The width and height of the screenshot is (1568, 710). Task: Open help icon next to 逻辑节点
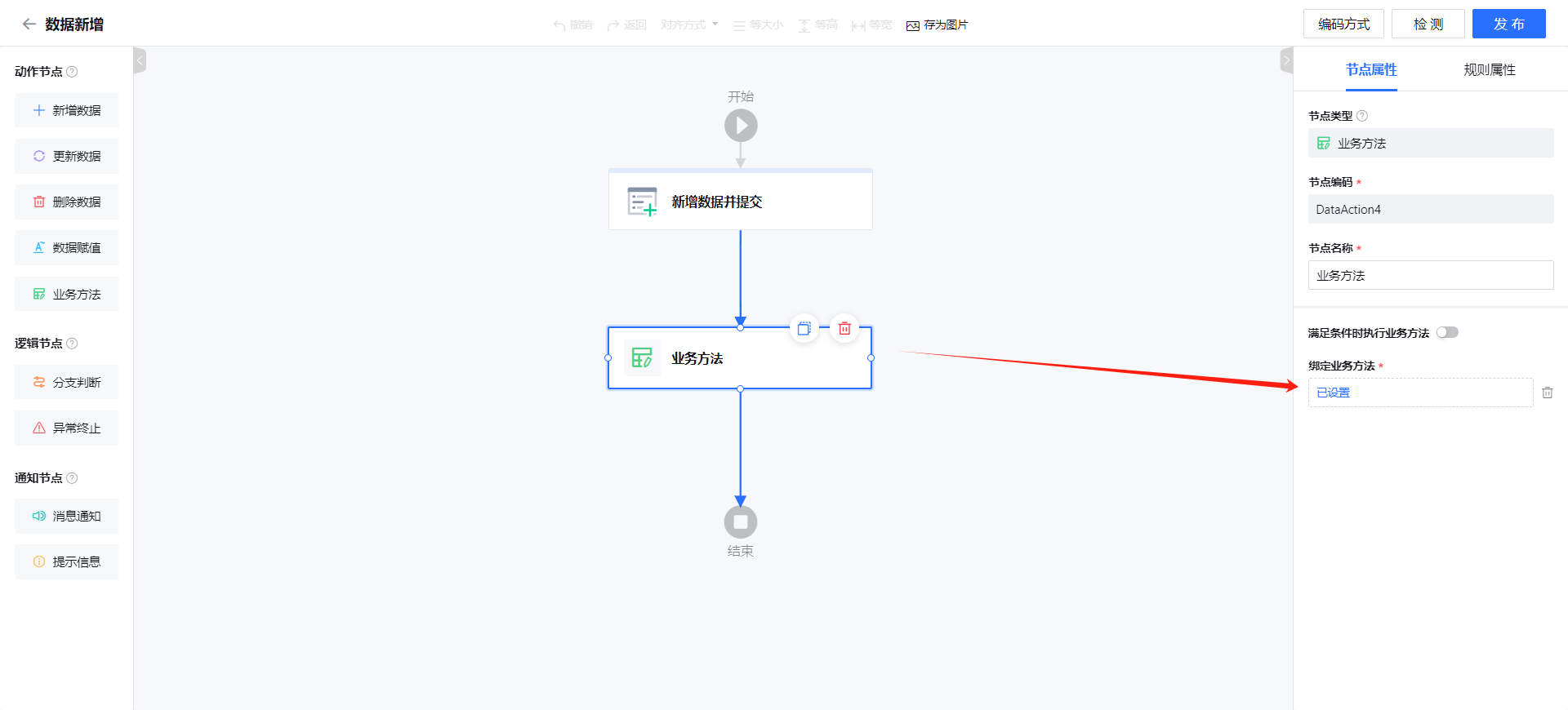(x=72, y=344)
